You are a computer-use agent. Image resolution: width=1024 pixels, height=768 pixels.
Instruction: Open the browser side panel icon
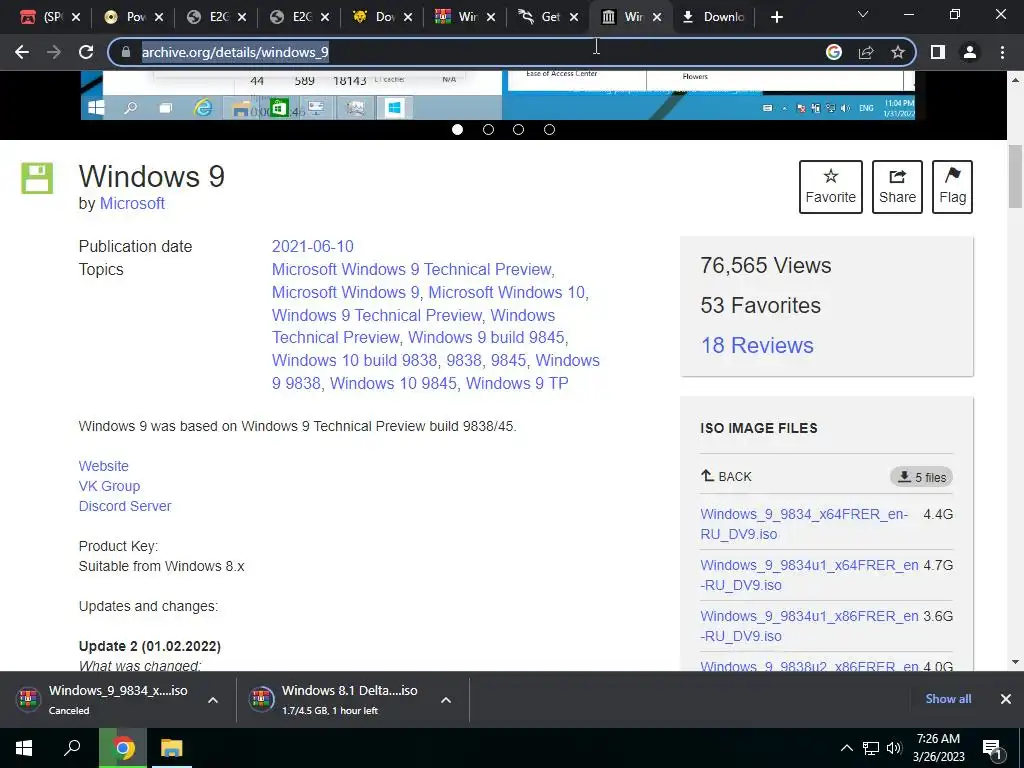[938, 52]
